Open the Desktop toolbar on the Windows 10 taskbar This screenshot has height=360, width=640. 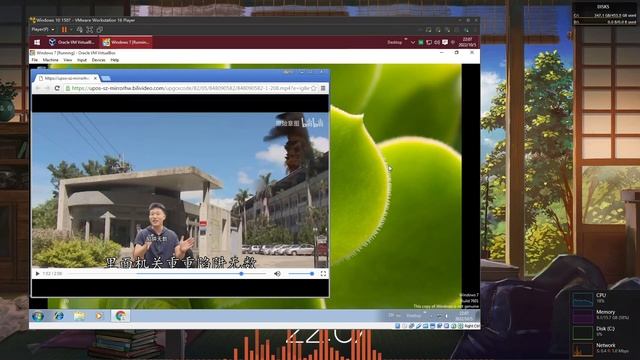tap(395, 42)
